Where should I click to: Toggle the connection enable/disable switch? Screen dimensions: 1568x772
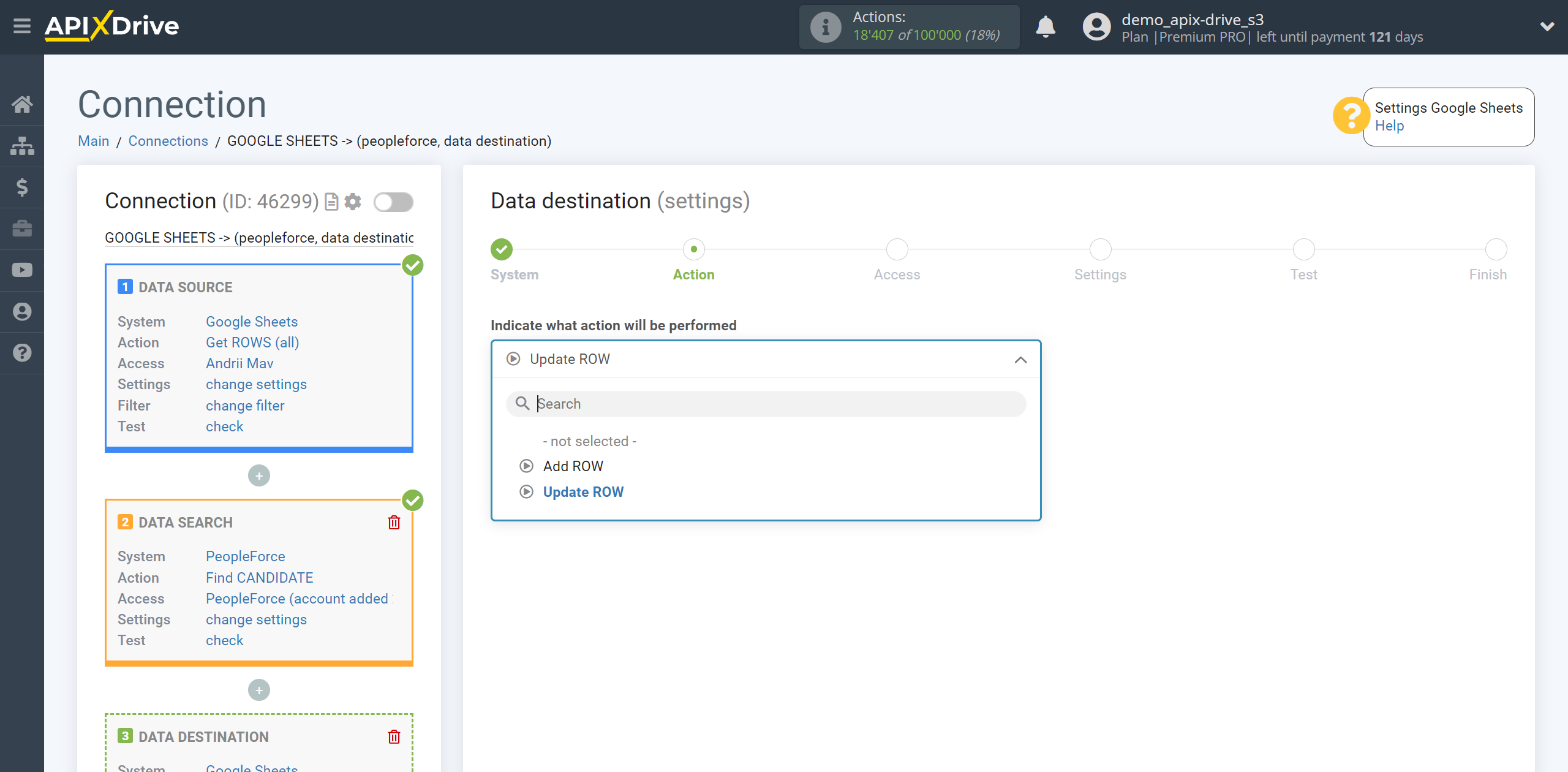(x=393, y=202)
